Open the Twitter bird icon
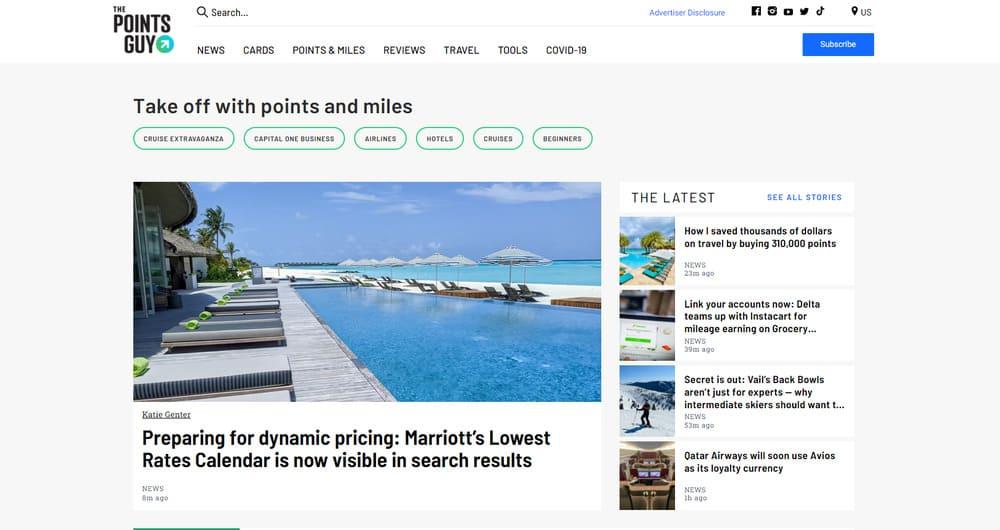Image resolution: width=1000 pixels, height=530 pixels. 804,11
